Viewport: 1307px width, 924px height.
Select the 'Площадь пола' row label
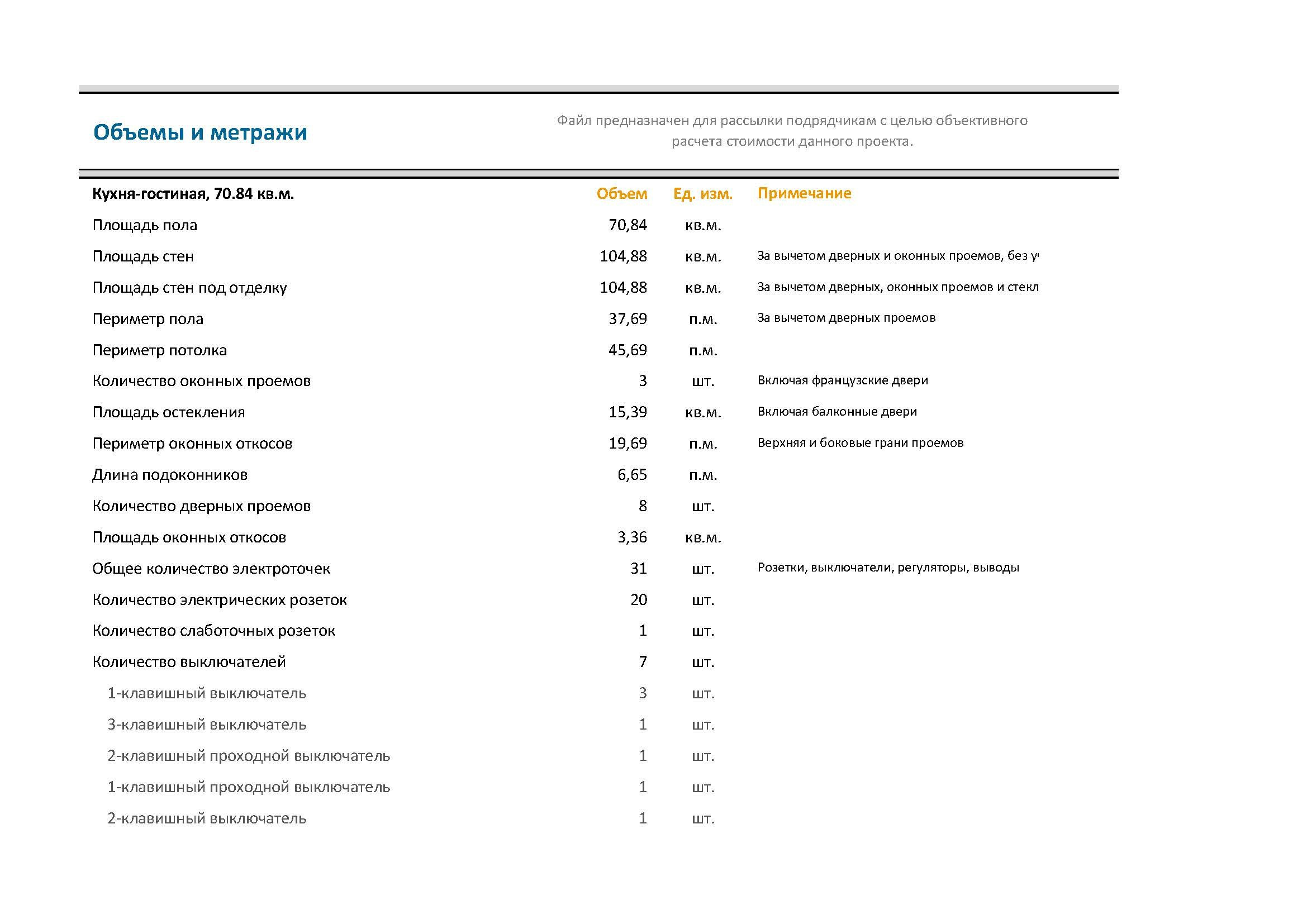(145, 225)
